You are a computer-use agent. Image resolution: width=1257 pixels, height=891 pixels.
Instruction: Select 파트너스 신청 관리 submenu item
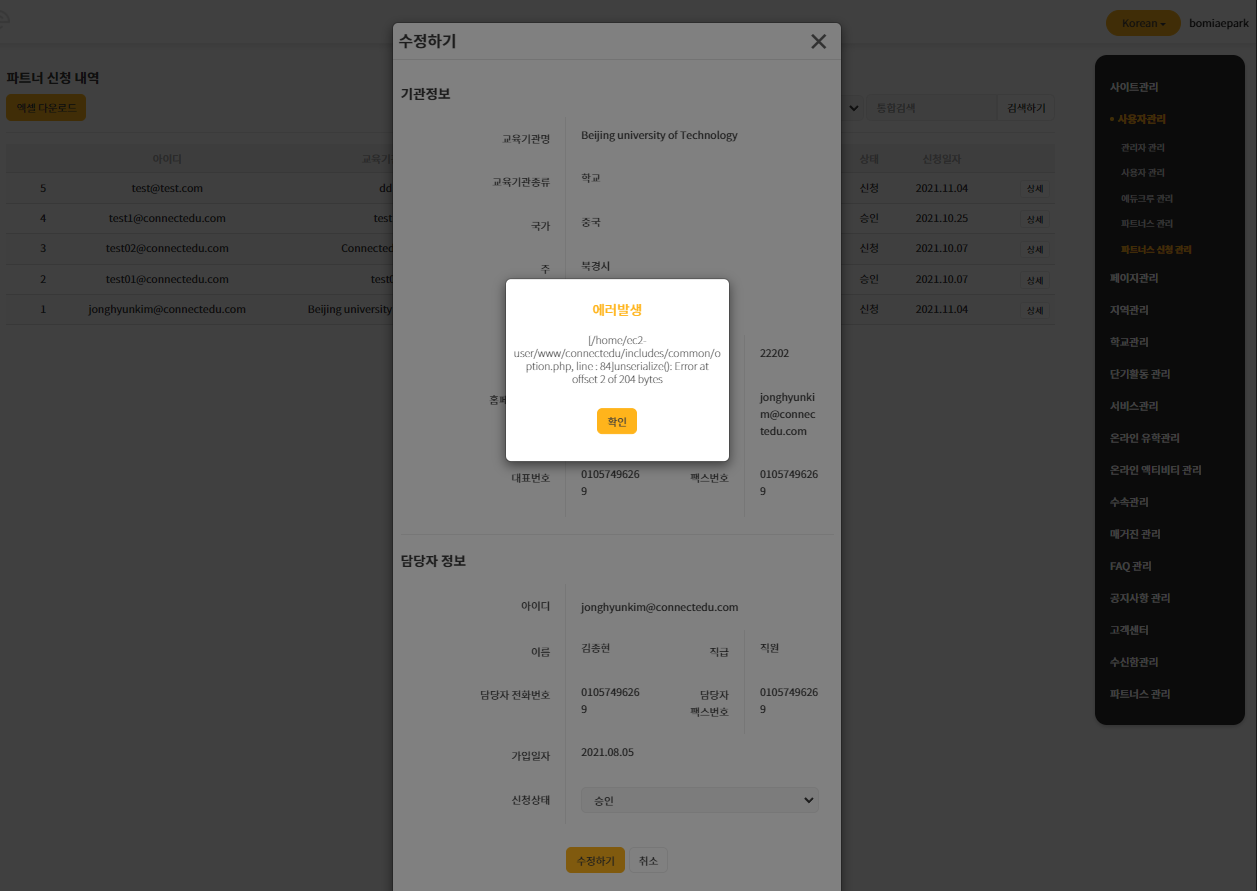tap(1156, 249)
